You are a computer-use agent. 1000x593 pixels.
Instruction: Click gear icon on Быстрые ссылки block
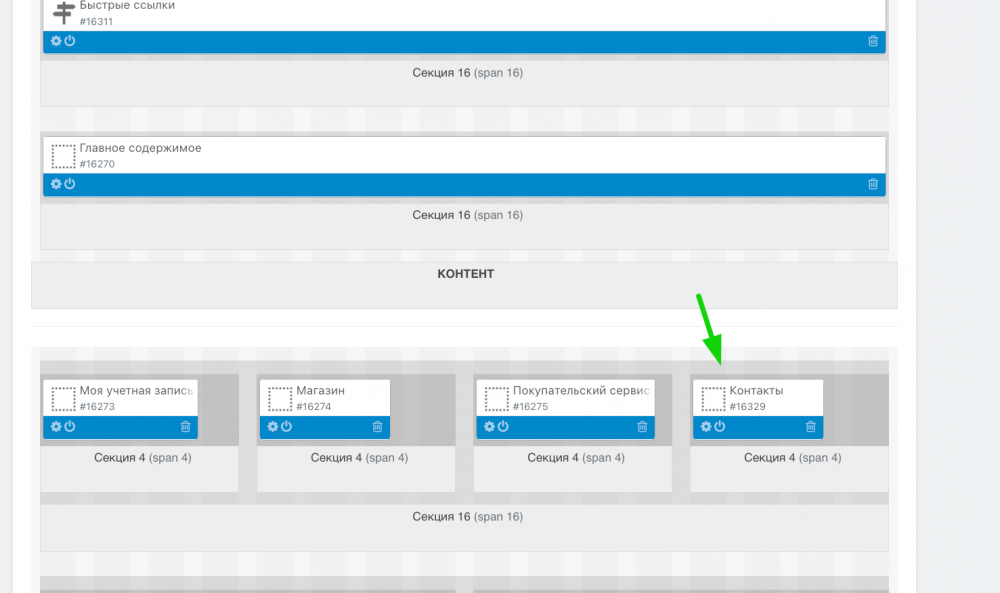point(56,41)
